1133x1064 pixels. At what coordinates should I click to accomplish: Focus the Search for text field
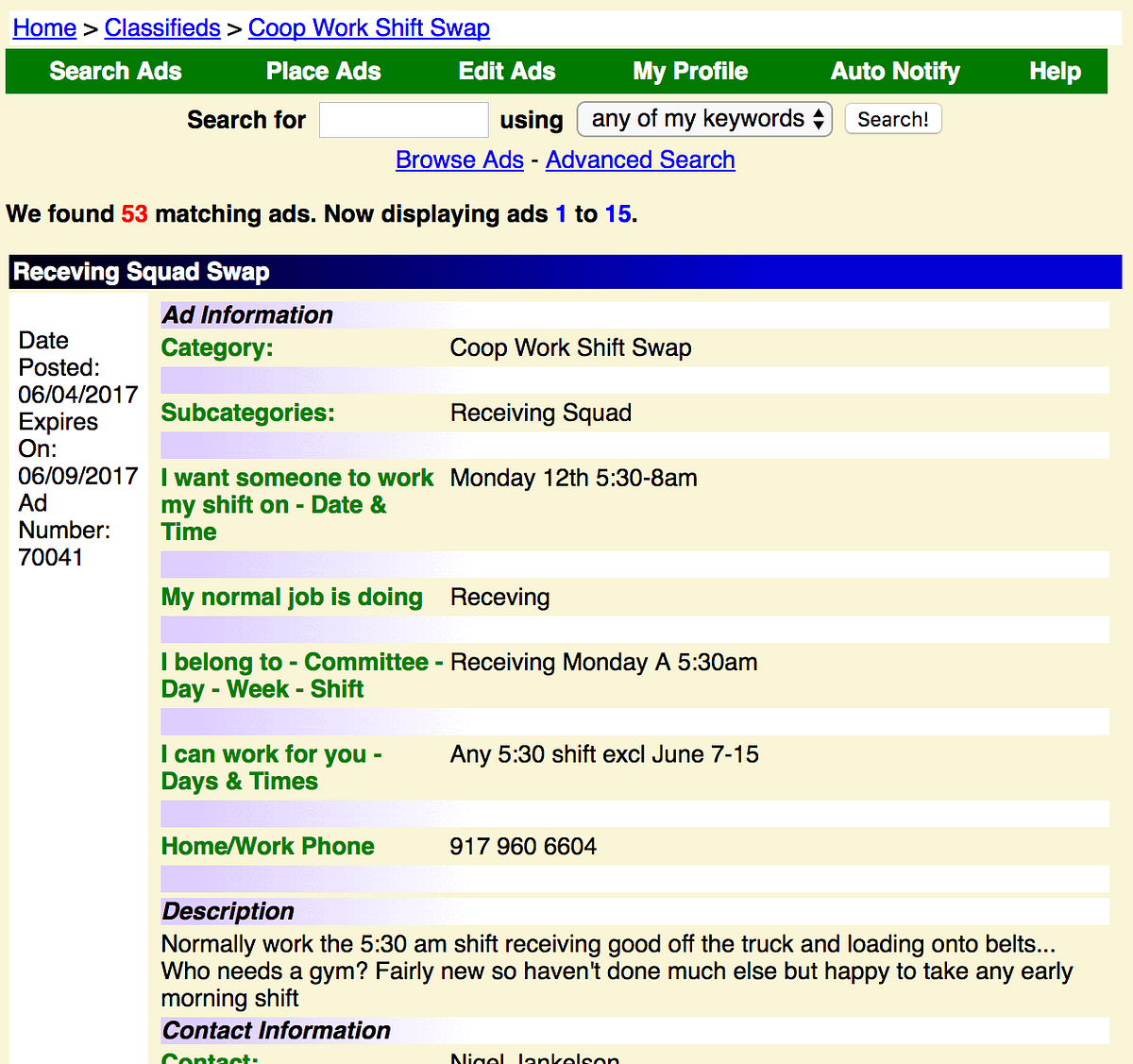click(x=404, y=120)
